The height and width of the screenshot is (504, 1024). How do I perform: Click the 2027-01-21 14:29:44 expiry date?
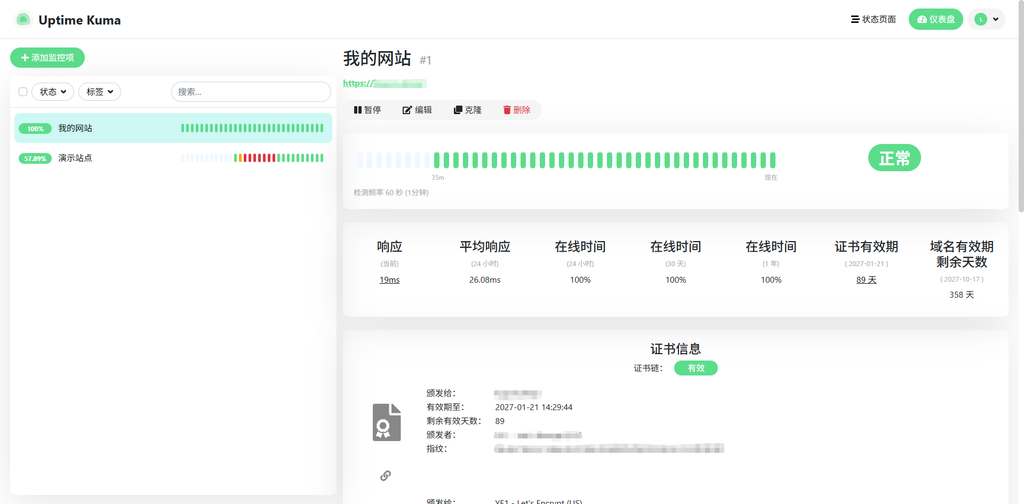[534, 407]
